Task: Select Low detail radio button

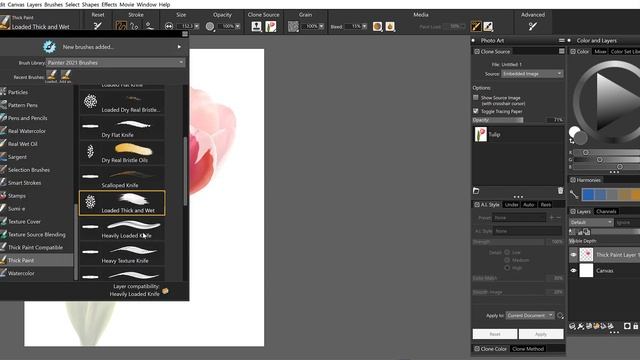Action: [x=507, y=252]
